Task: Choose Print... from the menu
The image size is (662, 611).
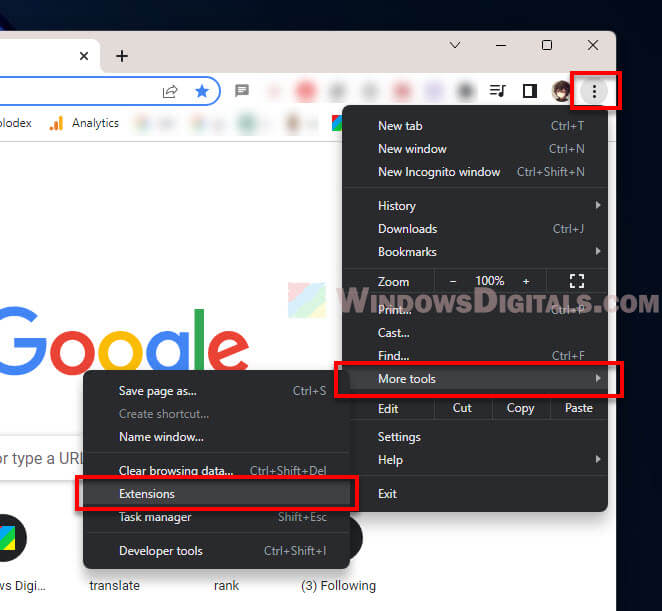Action: pos(476,310)
